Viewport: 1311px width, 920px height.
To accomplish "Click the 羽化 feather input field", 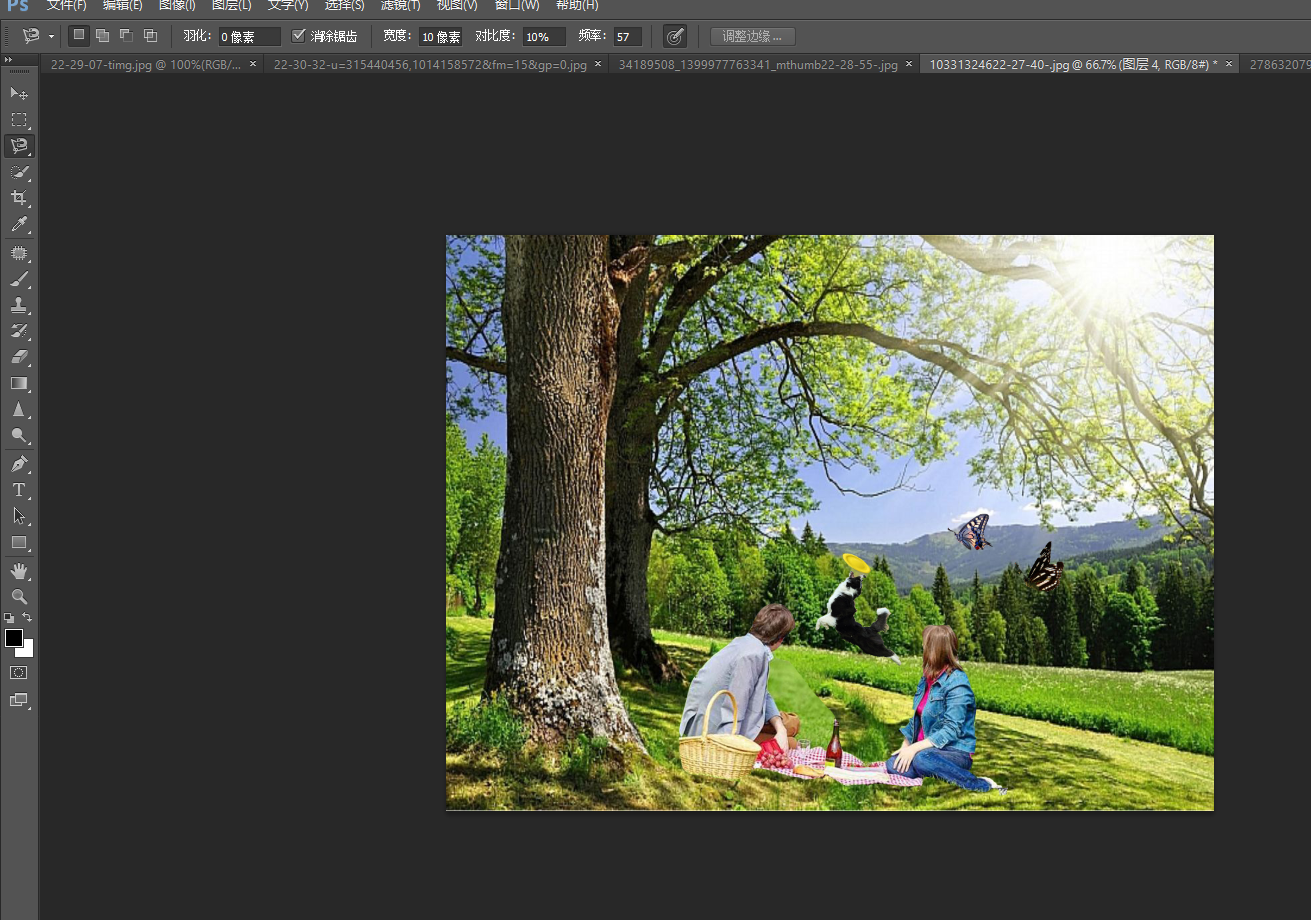I will [x=249, y=37].
